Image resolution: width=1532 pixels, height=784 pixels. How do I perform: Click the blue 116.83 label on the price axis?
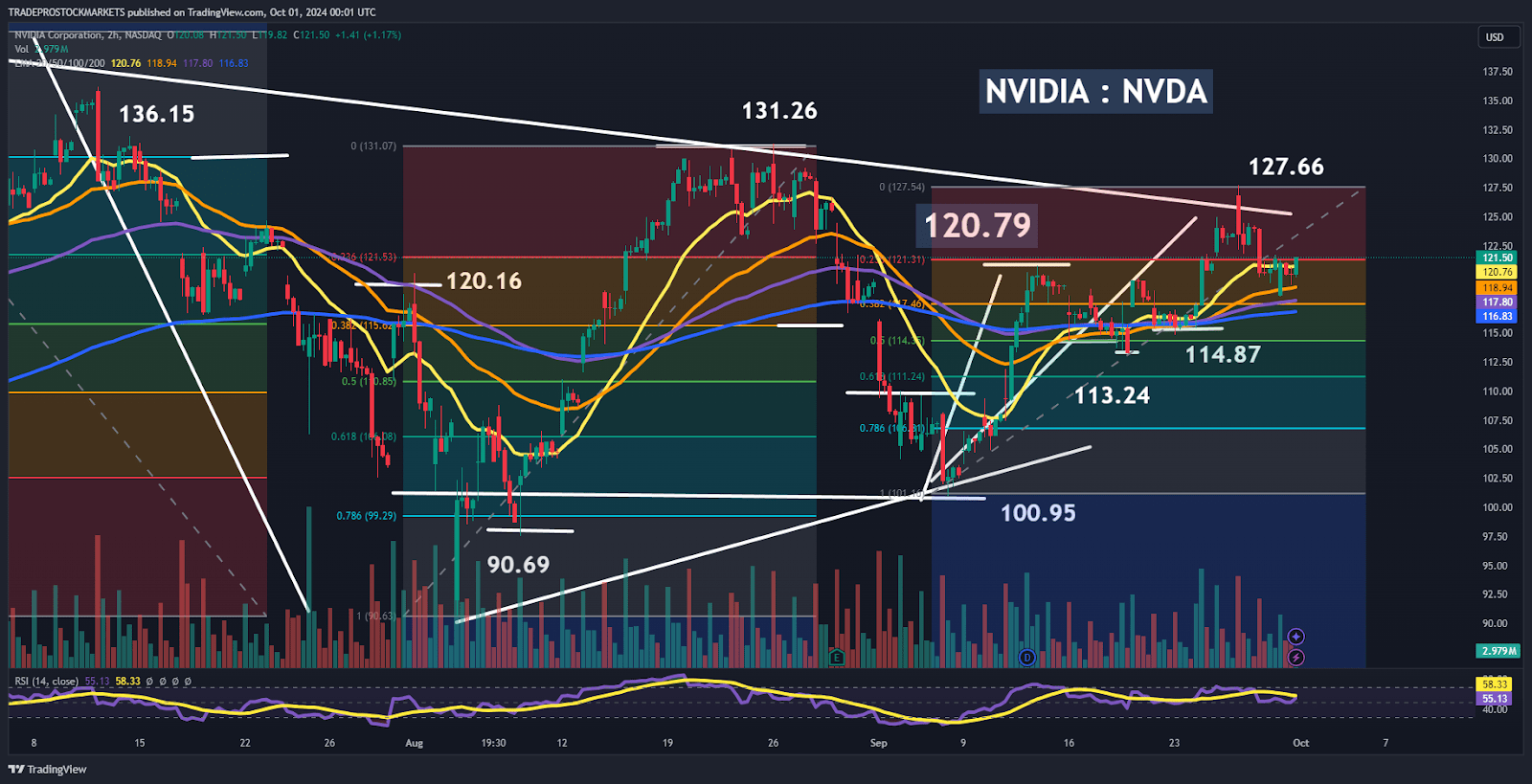(1498, 316)
